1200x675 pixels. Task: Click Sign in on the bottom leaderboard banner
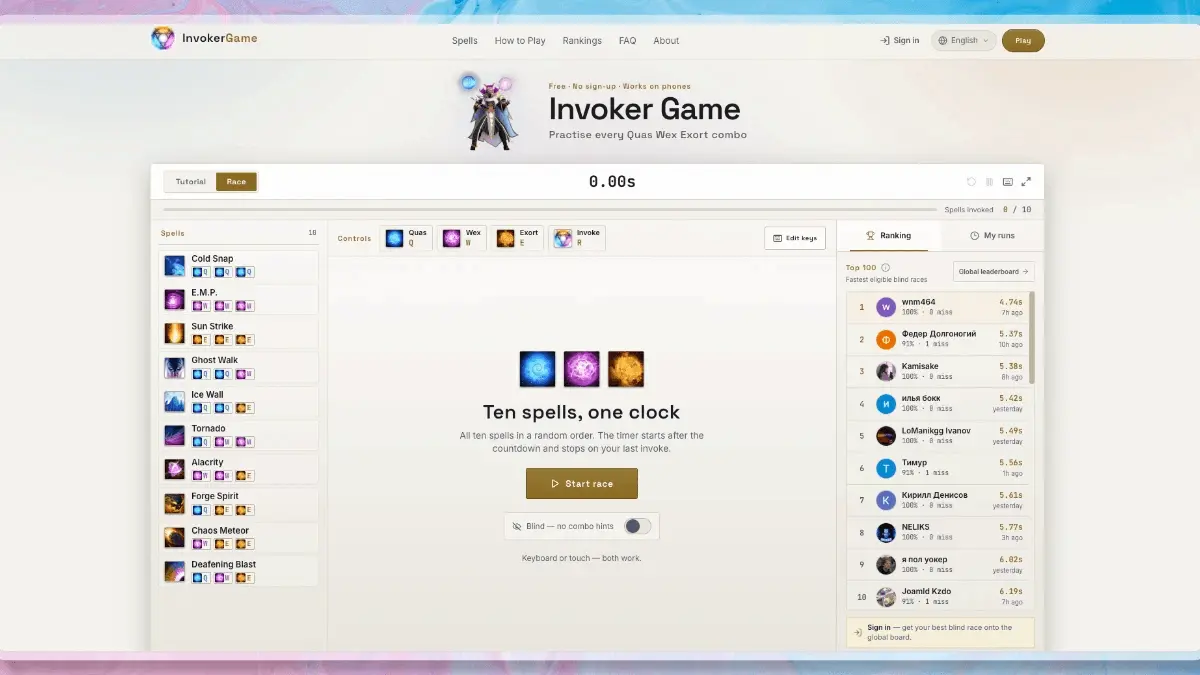click(x=880, y=627)
